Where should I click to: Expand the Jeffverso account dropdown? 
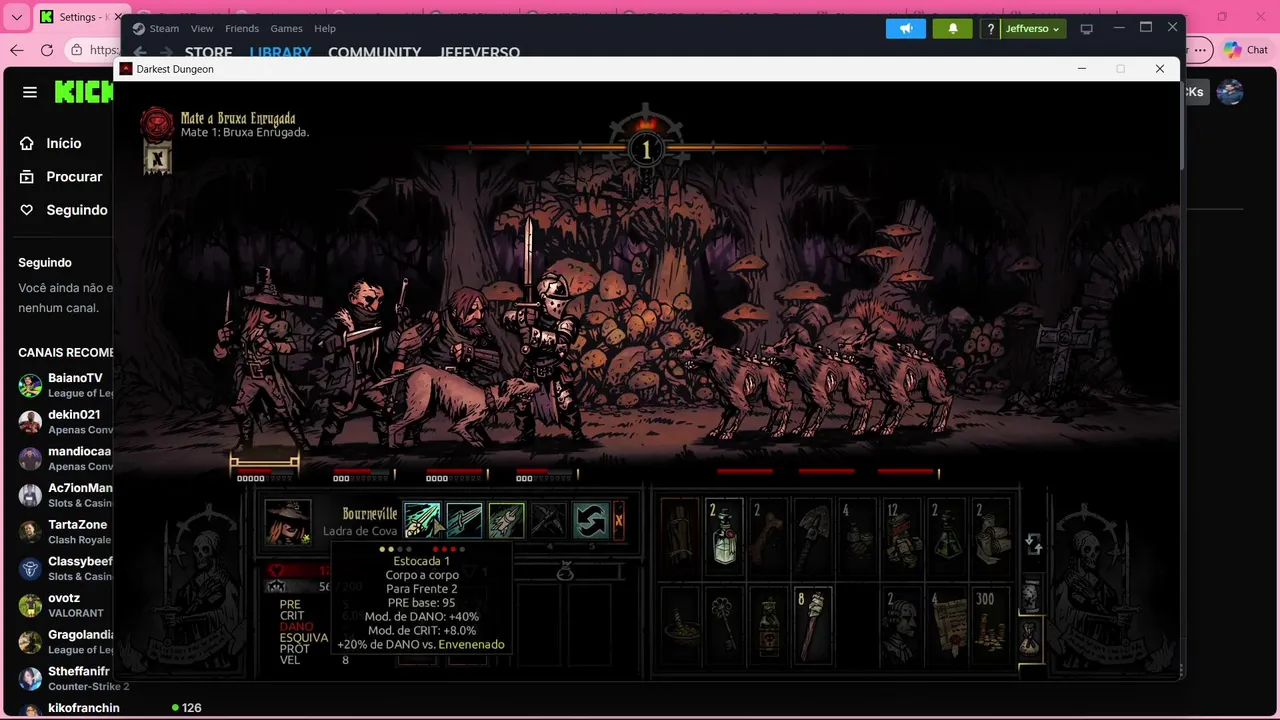coord(1032,29)
